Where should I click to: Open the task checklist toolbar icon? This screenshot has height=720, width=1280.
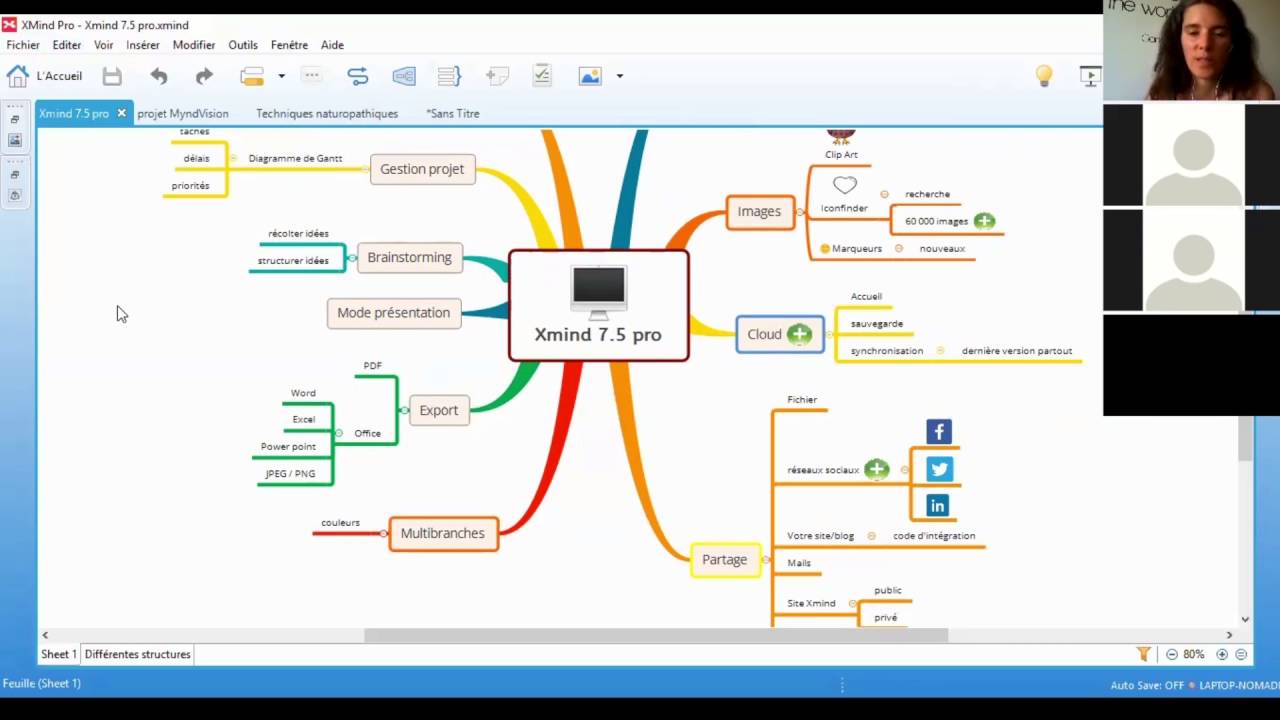click(x=542, y=76)
